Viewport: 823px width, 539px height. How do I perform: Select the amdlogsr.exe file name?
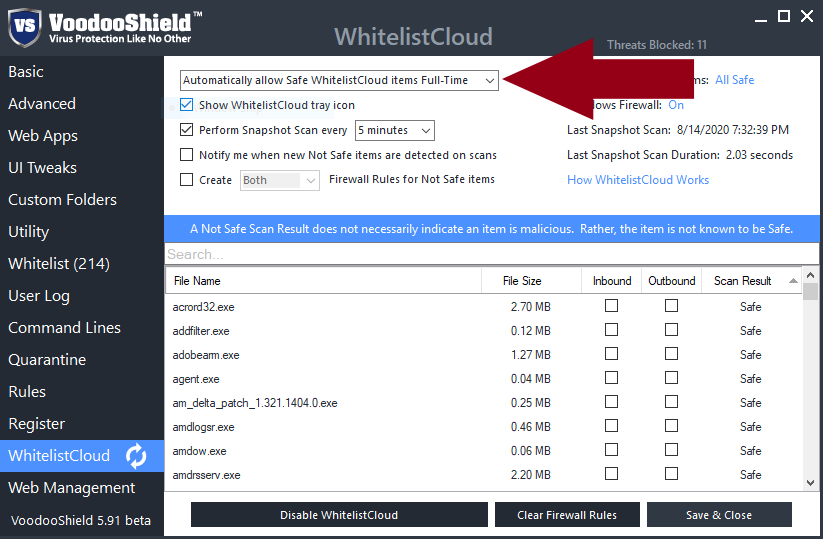[204, 427]
